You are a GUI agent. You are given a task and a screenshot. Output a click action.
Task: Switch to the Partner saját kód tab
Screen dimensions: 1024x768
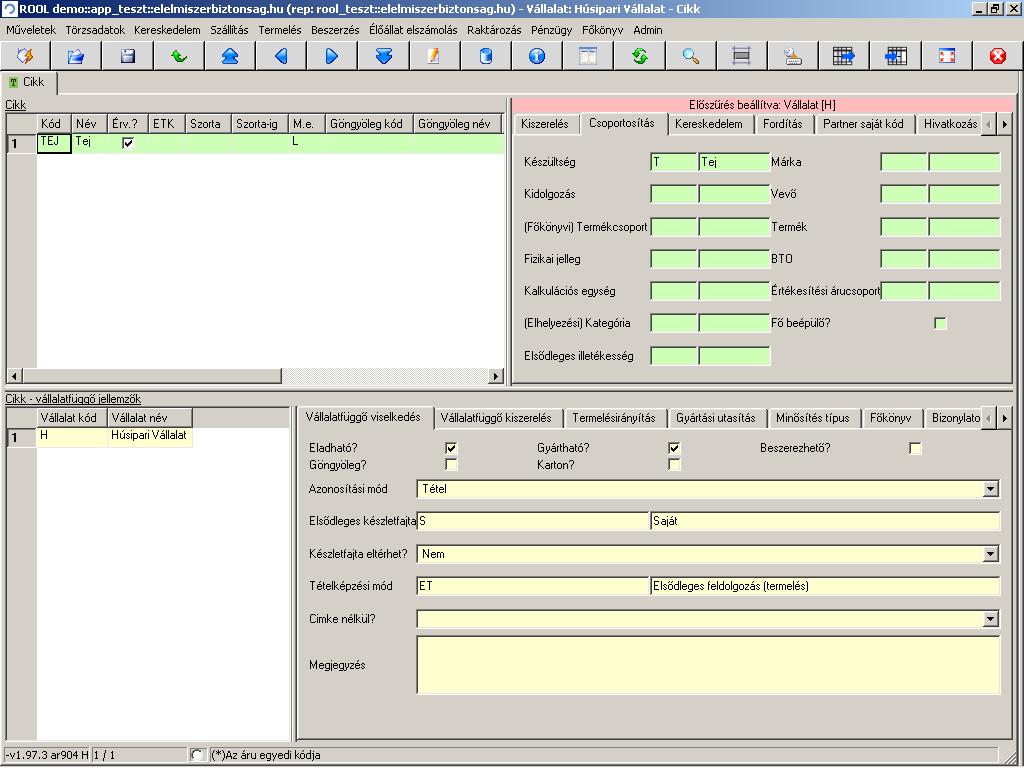pyautogui.click(x=863, y=124)
